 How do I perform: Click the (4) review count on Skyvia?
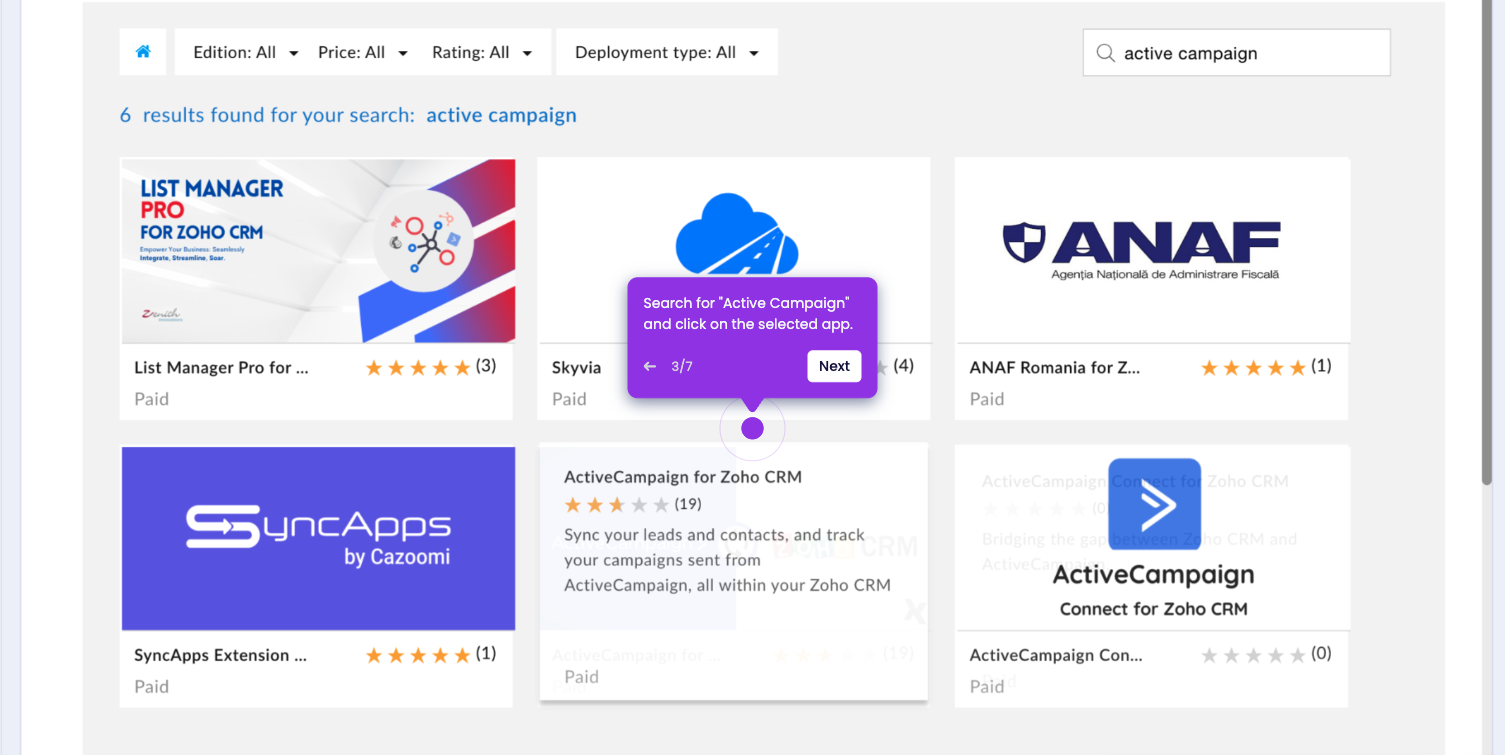click(x=903, y=366)
